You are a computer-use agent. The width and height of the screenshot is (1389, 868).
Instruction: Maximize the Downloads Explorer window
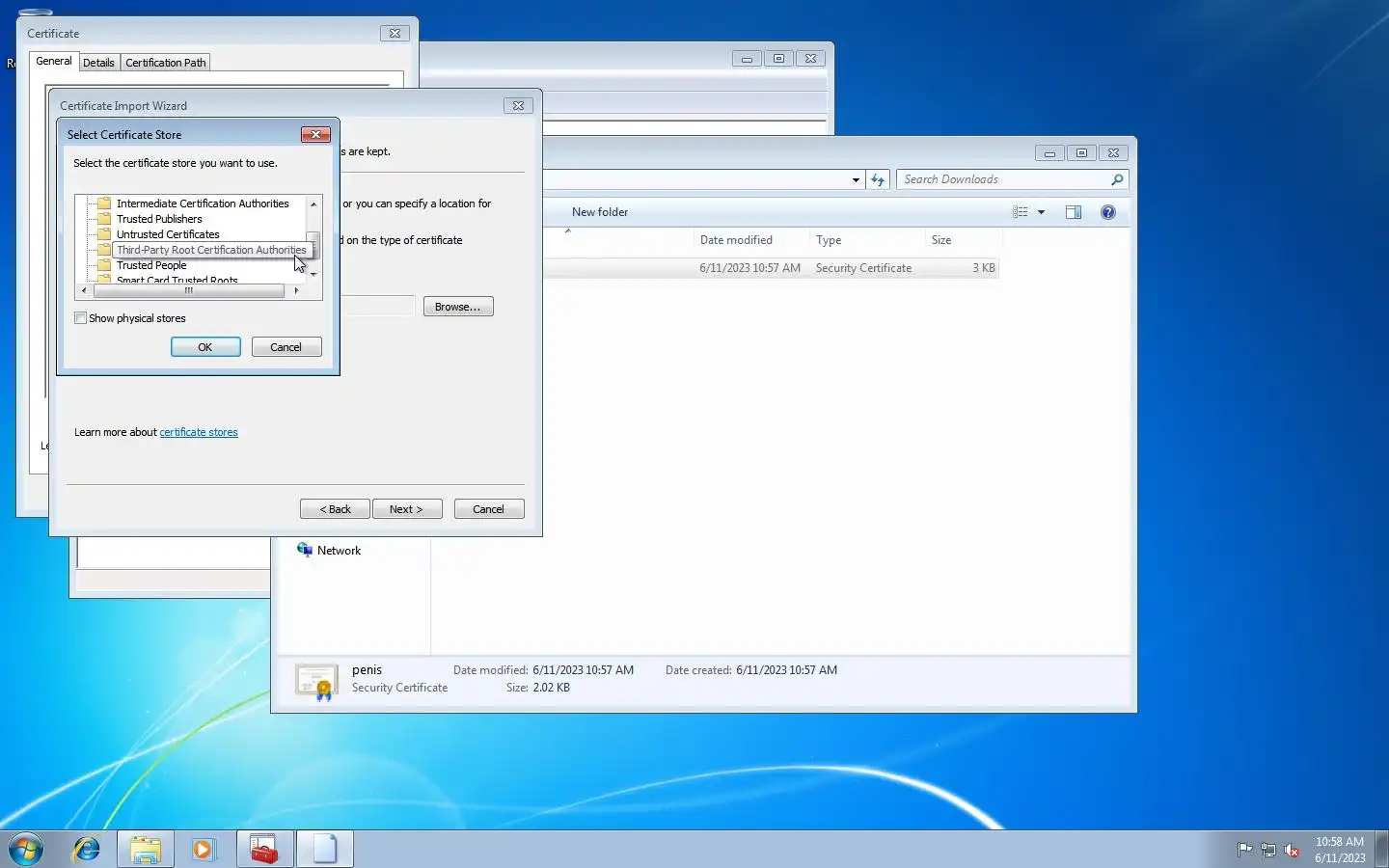click(x=1081, y=153)
